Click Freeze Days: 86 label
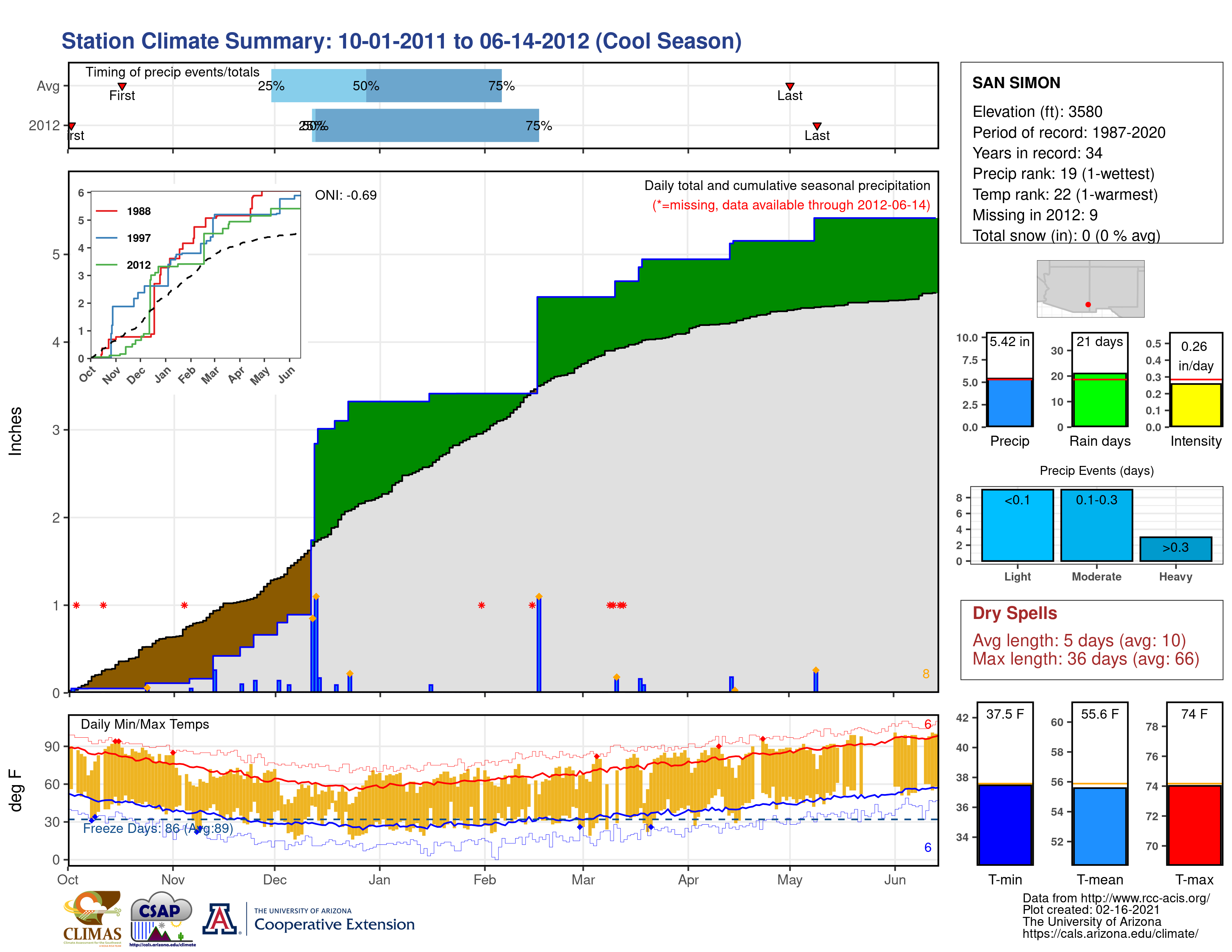This screenshot has width=1232, height=952. (158, 828)
